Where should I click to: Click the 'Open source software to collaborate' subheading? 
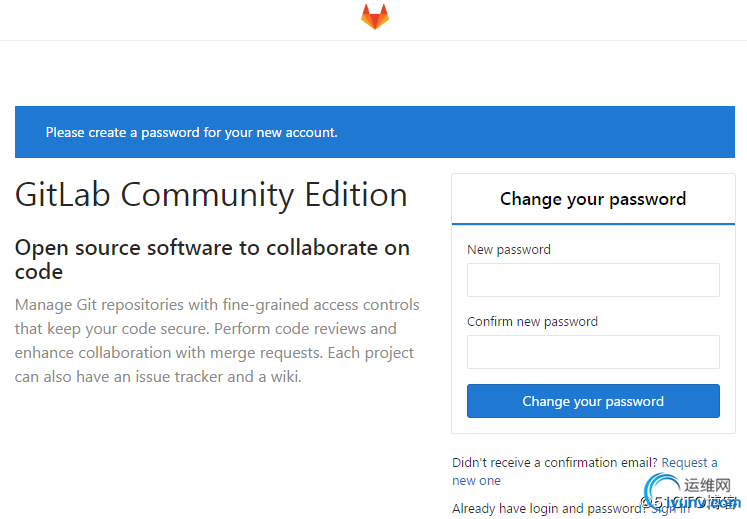[212, 259]
